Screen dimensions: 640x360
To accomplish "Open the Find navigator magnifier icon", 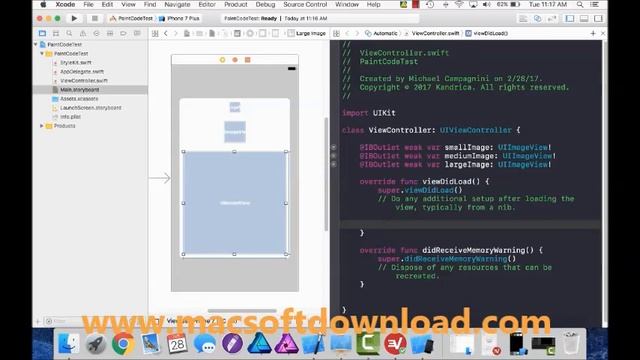I will (69, 33).
